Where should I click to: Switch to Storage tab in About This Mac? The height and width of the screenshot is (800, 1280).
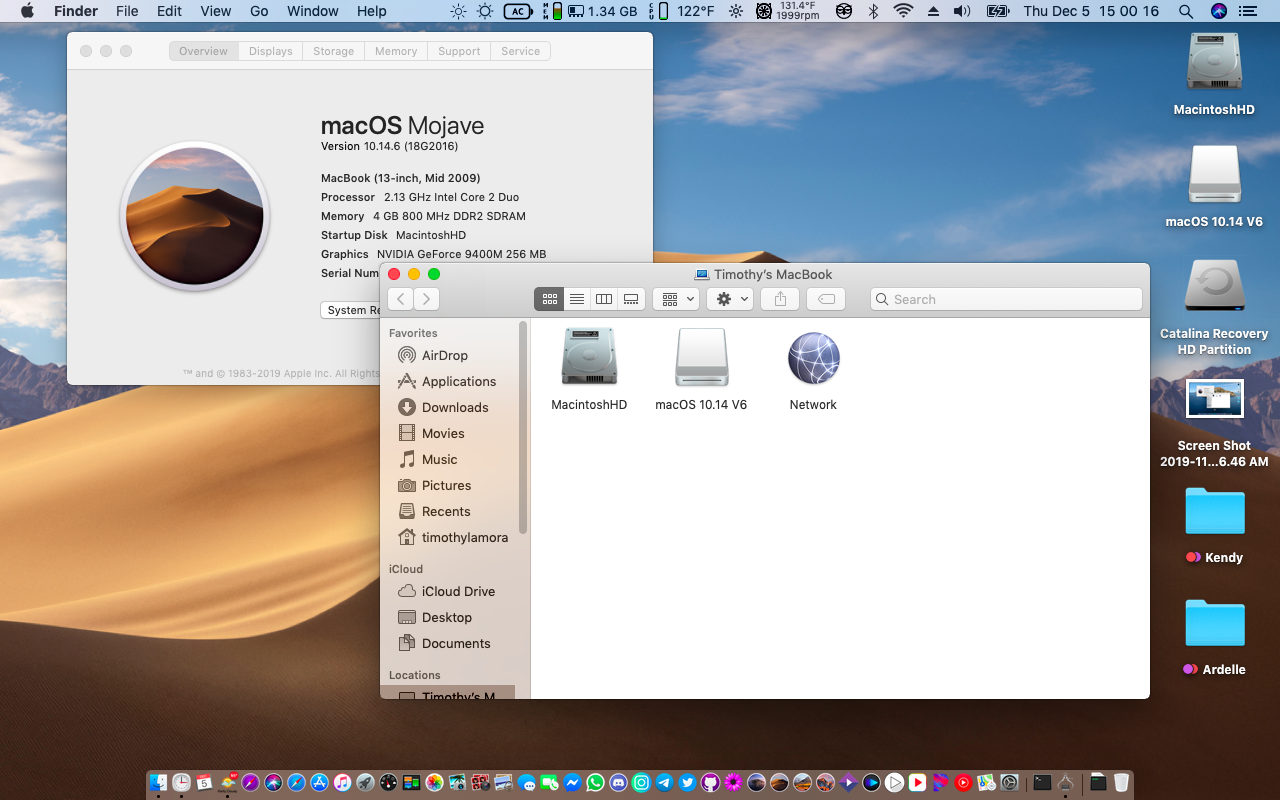[x=333, y=51]
